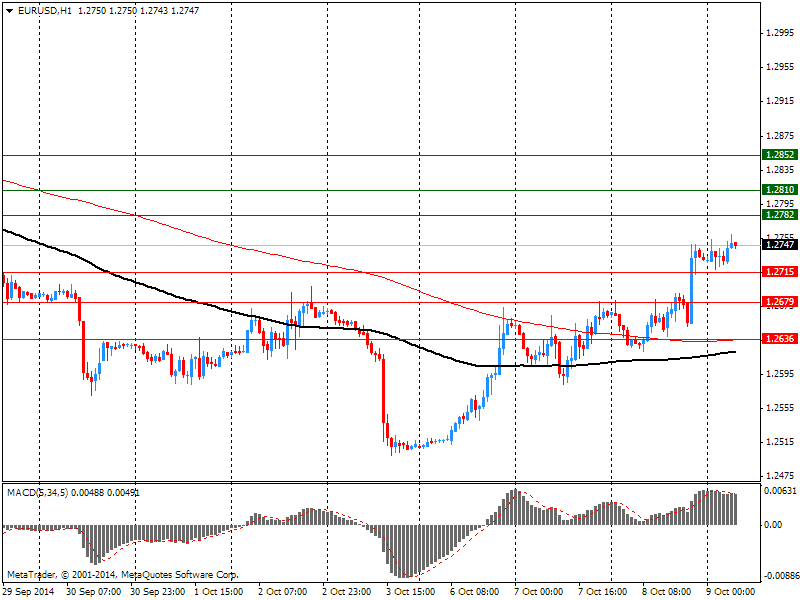The width and height of the screenshot is (800, 600).
Task: Click the 9 Oct 00:00 time label
Action: coord(730,592)
